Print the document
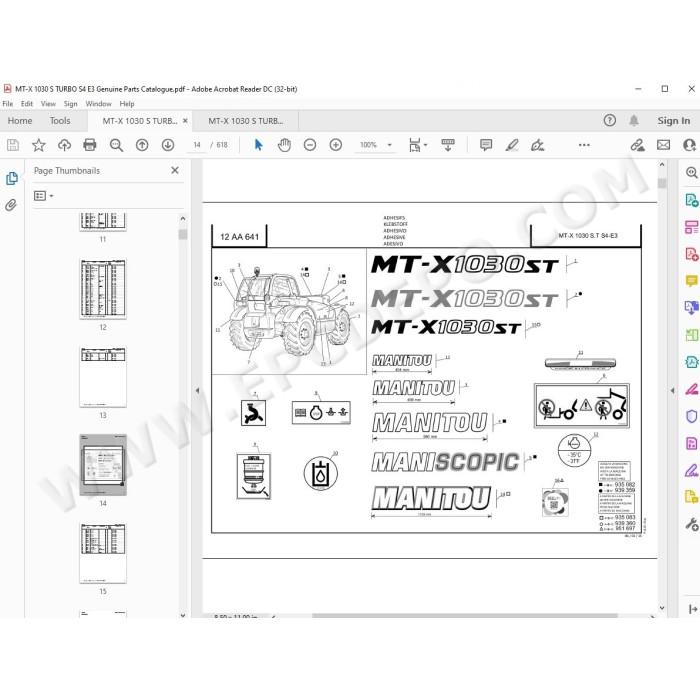The height and width of the screenshot is (700, 700). [x=90, y=145]
